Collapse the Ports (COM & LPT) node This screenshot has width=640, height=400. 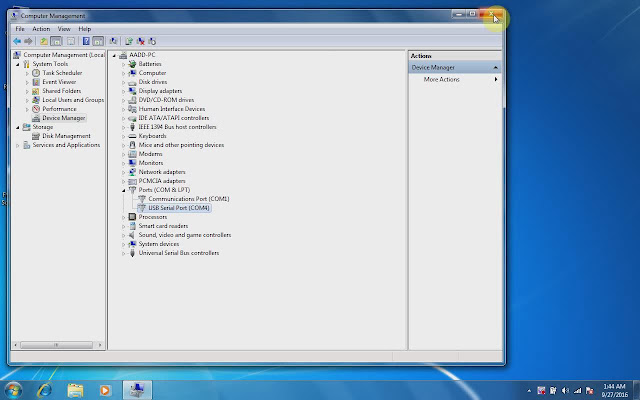pos(124,190)
